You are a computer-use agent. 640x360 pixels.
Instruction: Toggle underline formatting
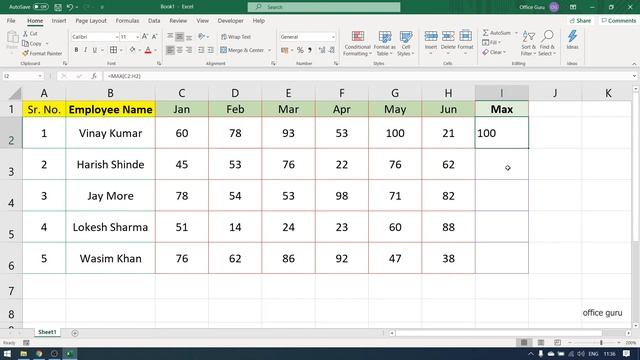coord(95,50)
